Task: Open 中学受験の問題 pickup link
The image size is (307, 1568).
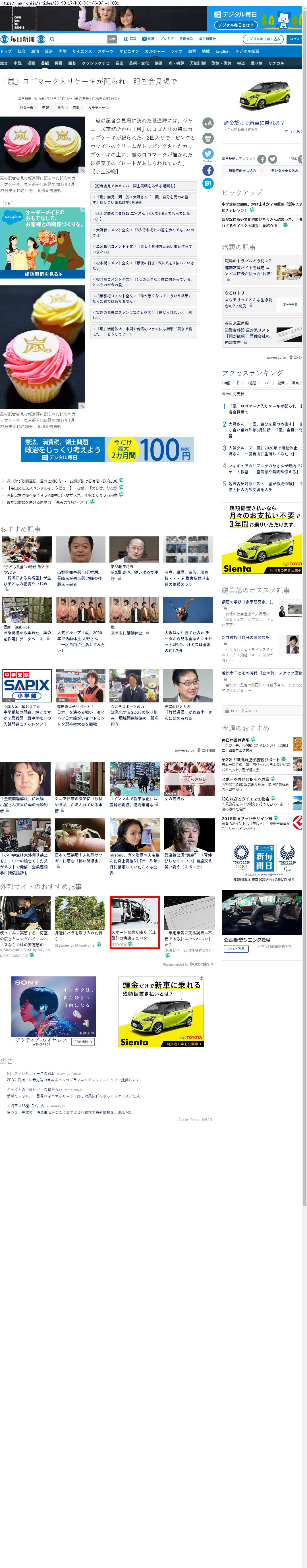Action: click(x=262, y=208)
